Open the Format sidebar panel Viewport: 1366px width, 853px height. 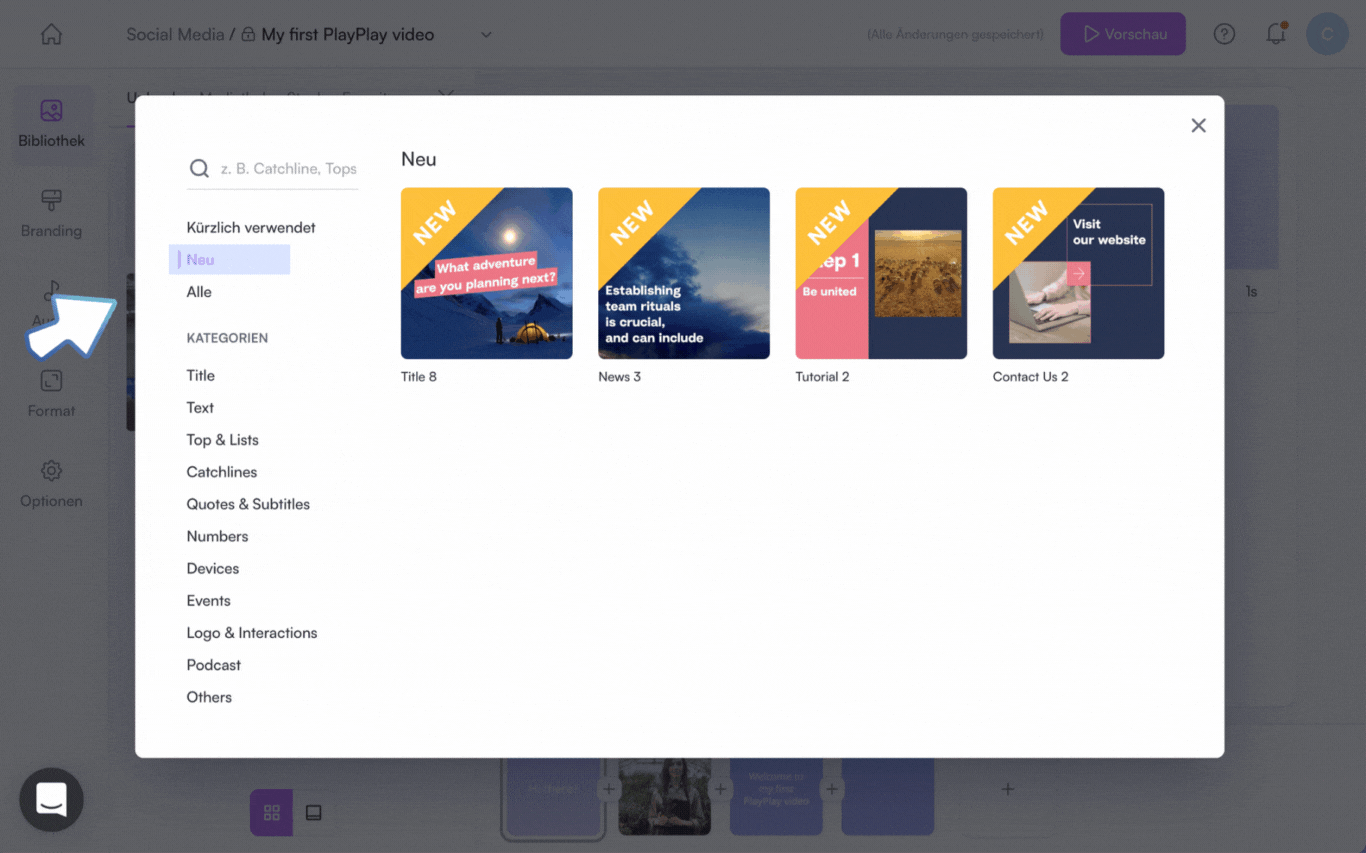pyautogui.click(x=51, y=393)
